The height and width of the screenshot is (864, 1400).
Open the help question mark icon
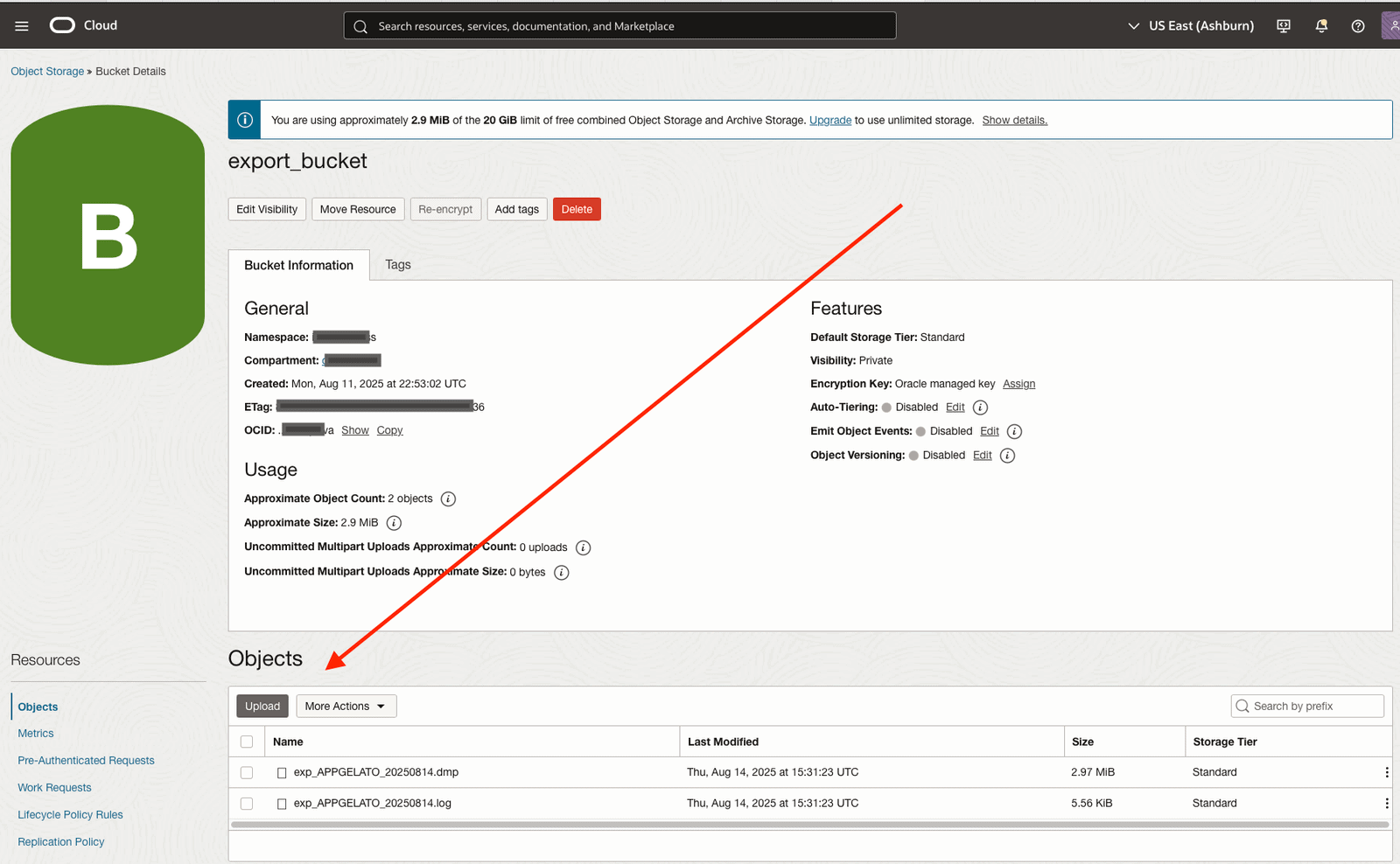pos(1357,26)
